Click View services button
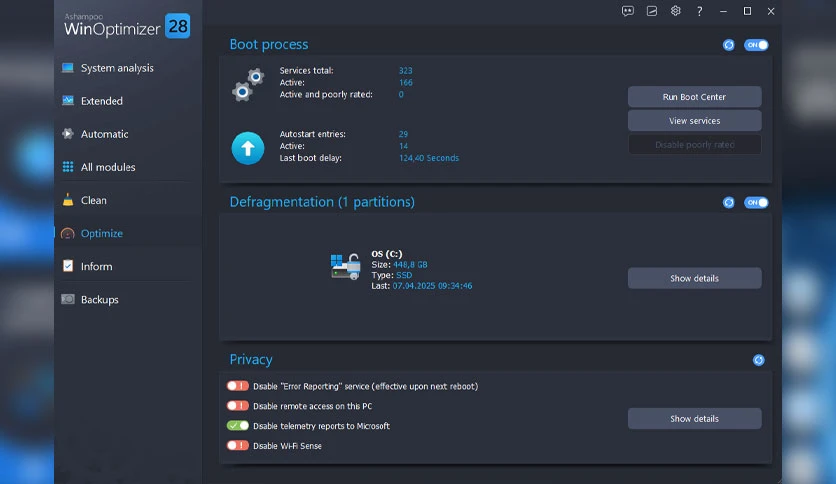The image size is (836, 484). tap(694, 120)
